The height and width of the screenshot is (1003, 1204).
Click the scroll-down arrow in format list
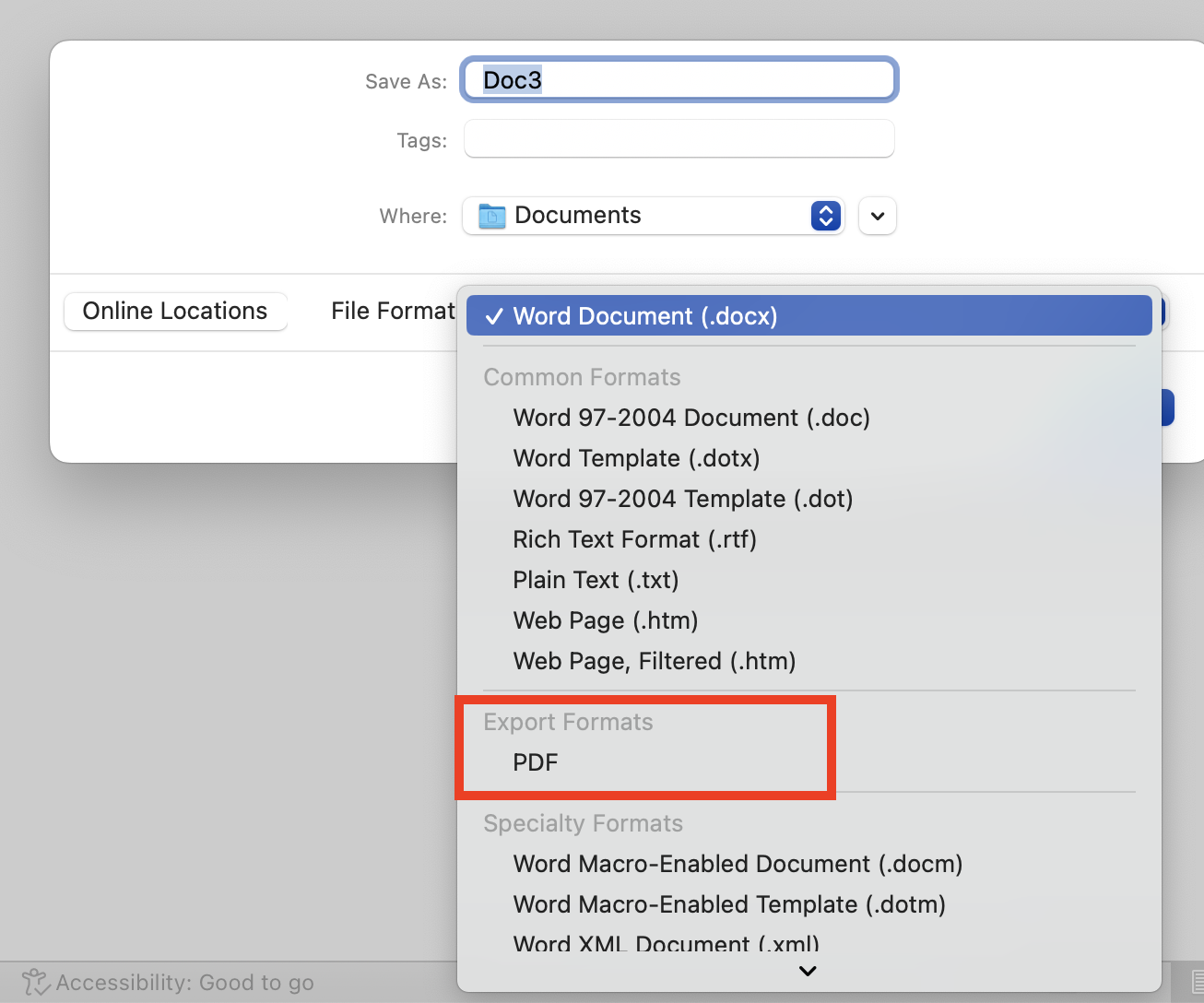coord(808,971)
